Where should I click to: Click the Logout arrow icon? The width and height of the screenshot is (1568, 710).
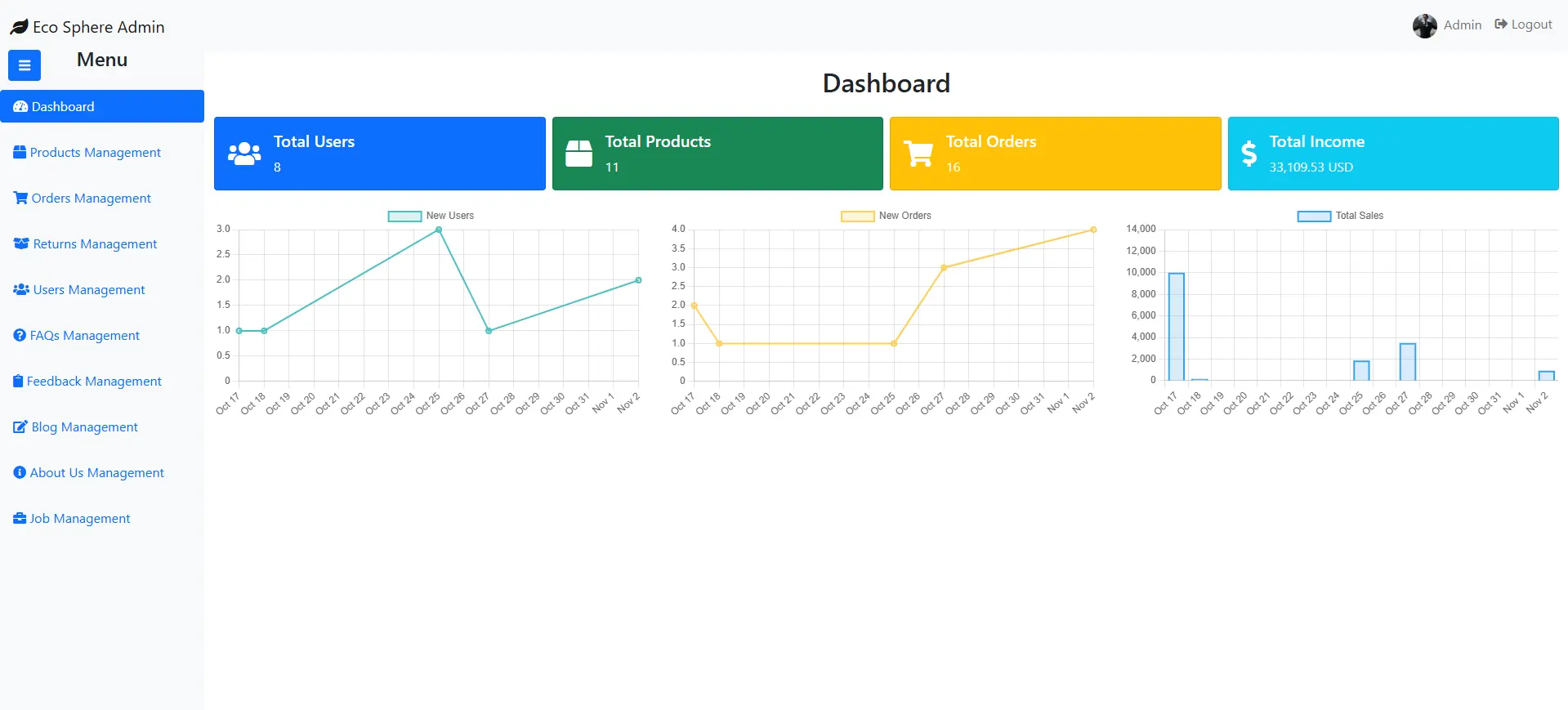(1501, 25)
